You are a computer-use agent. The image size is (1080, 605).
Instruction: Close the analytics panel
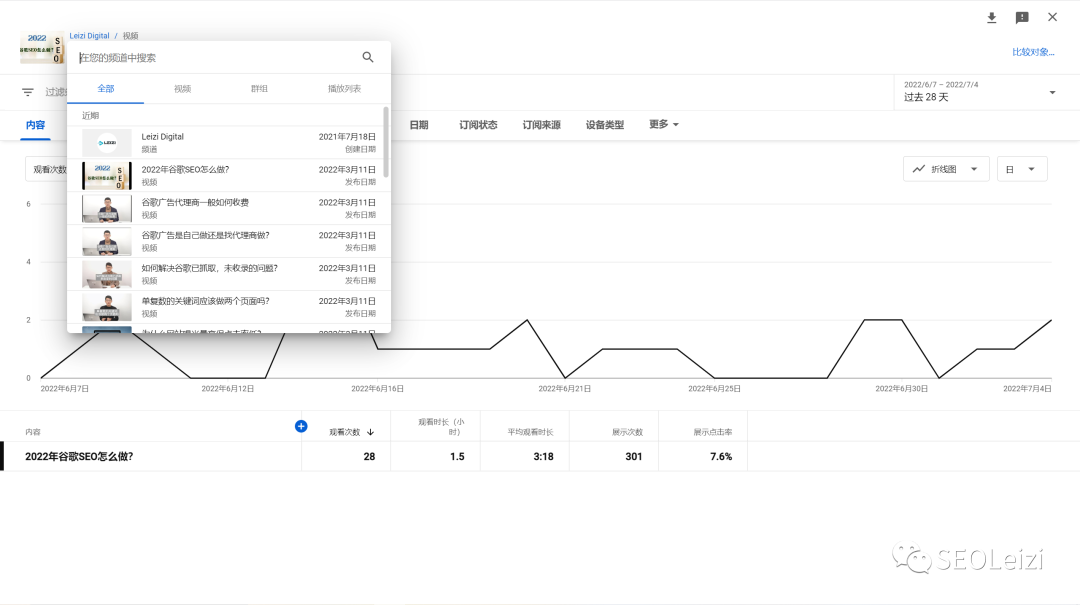point(1052,17)
